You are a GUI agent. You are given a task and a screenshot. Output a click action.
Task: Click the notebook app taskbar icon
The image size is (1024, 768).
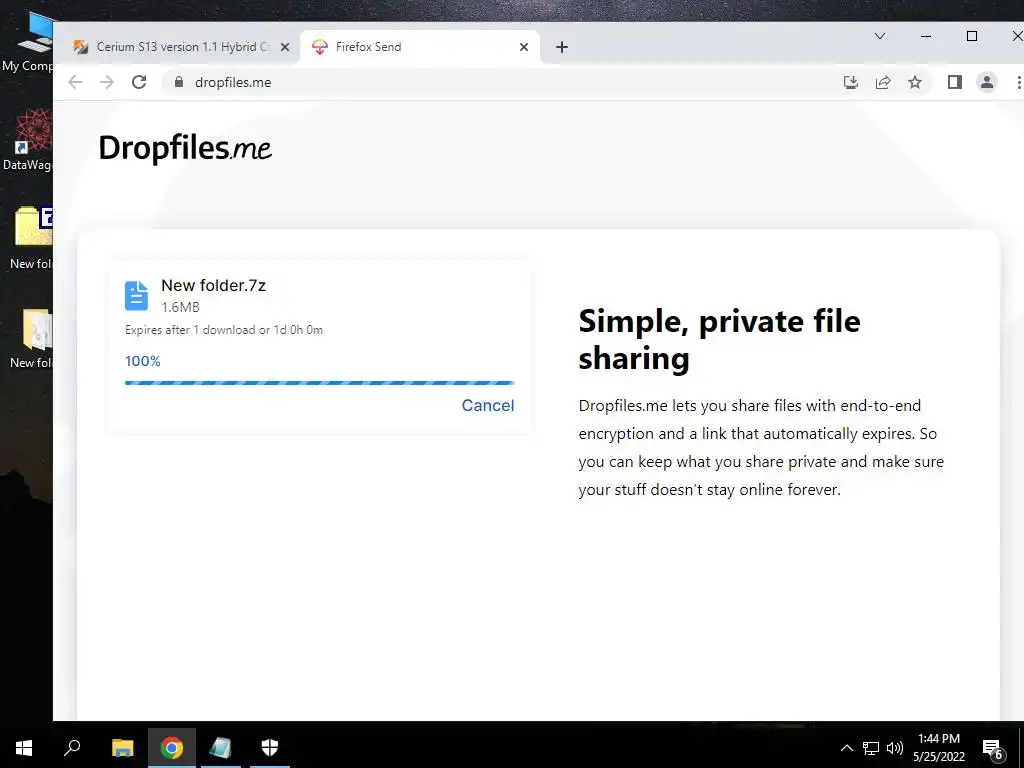click(x=221, y=747)
